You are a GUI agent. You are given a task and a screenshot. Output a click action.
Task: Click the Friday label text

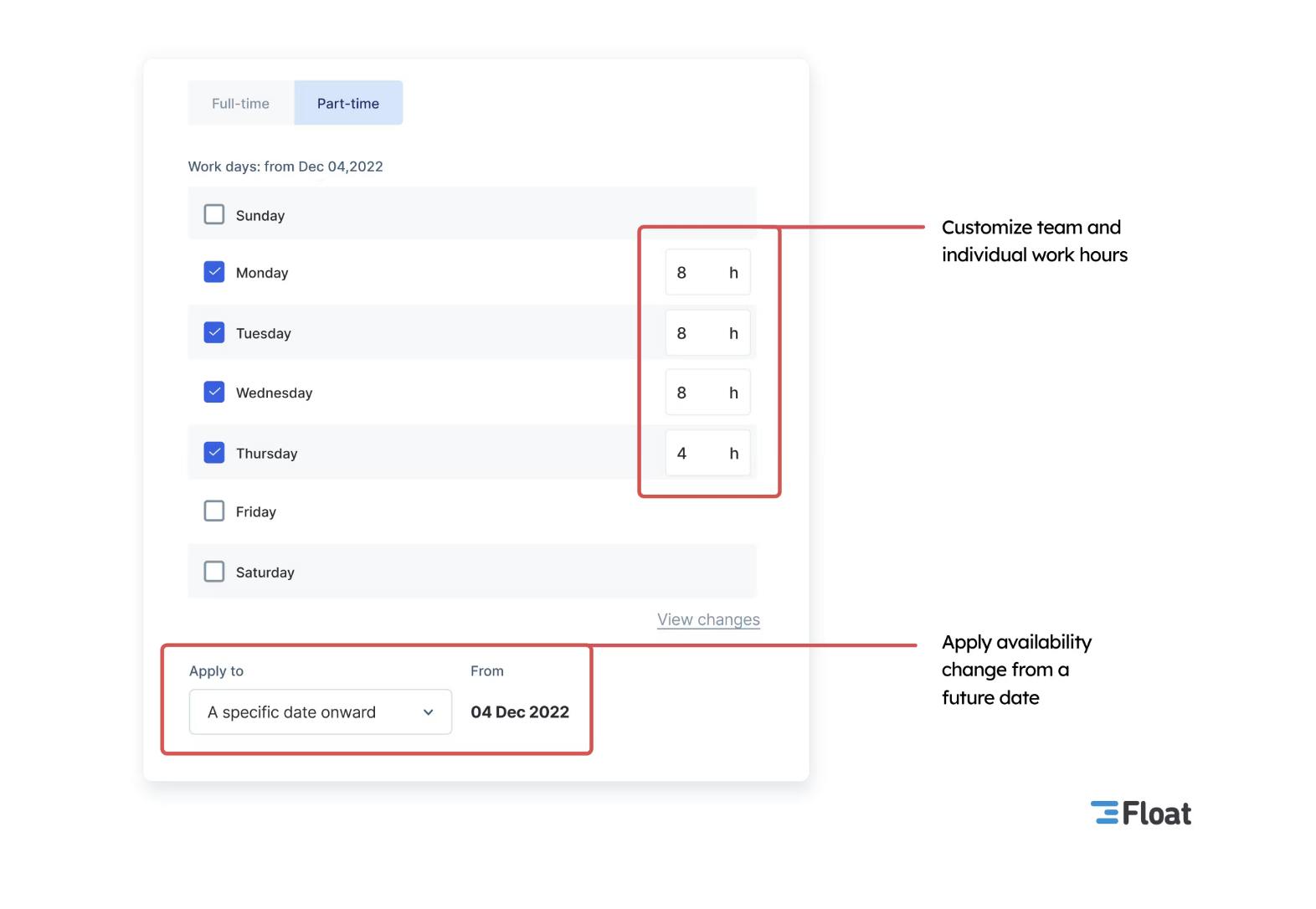click(x=256, y=512)
